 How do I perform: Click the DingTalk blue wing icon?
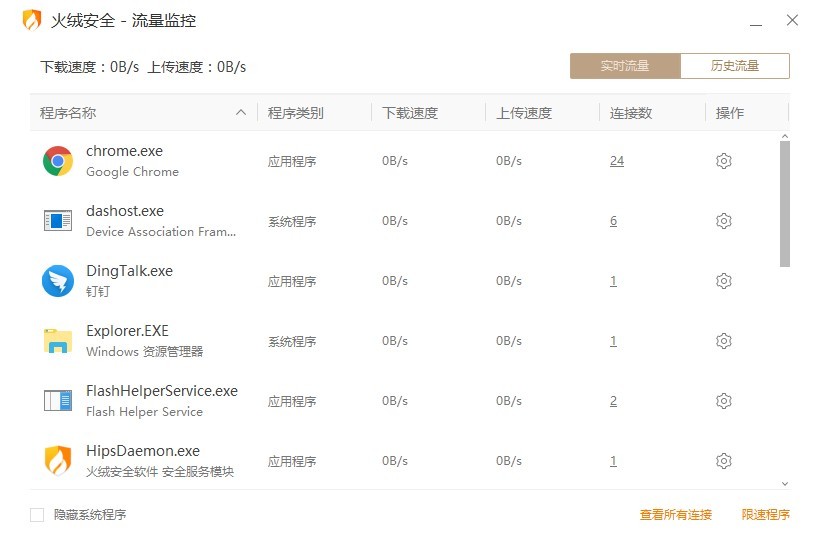58,281
